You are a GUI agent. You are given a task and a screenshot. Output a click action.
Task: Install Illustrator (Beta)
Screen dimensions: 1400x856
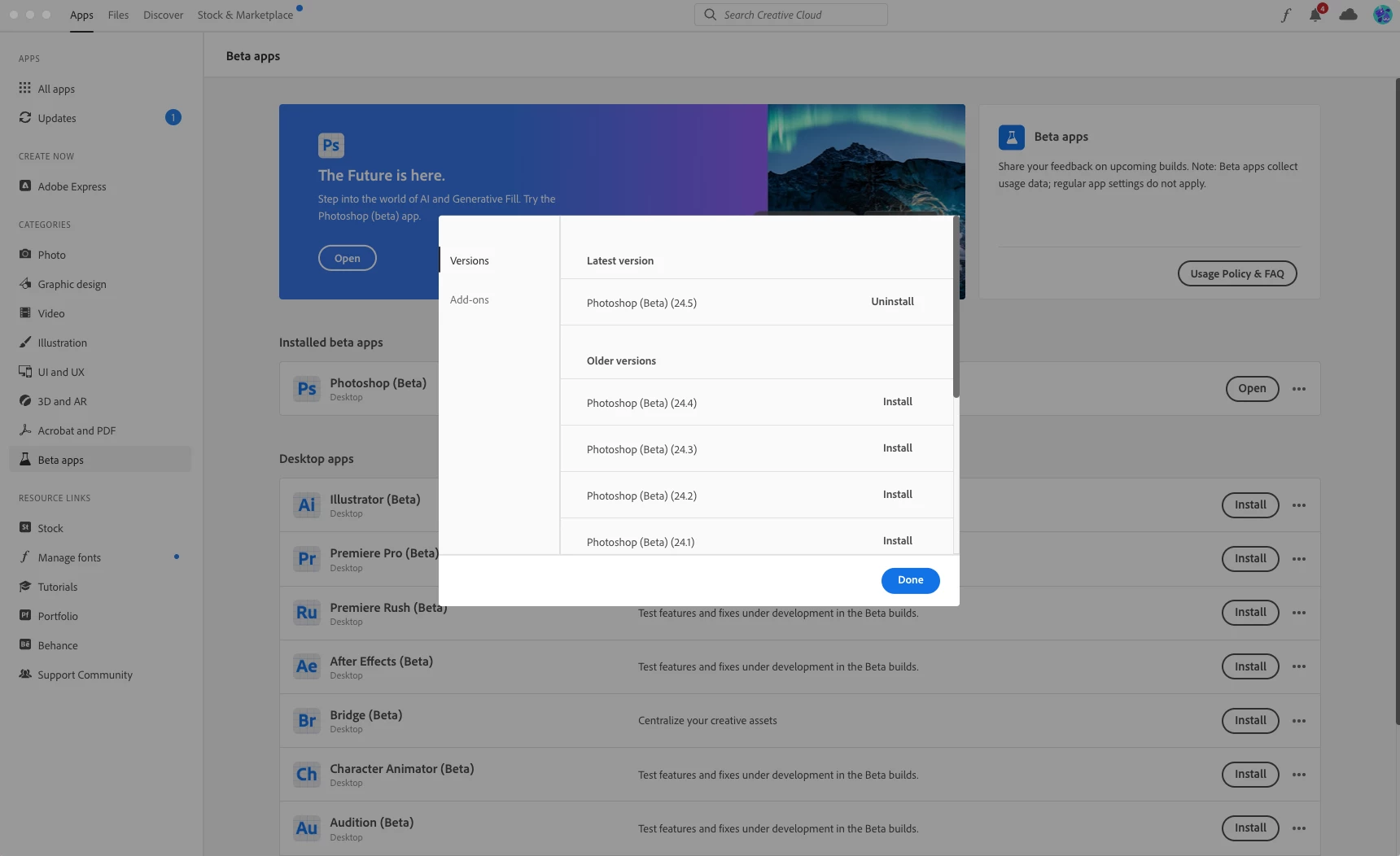point(1250,504)
